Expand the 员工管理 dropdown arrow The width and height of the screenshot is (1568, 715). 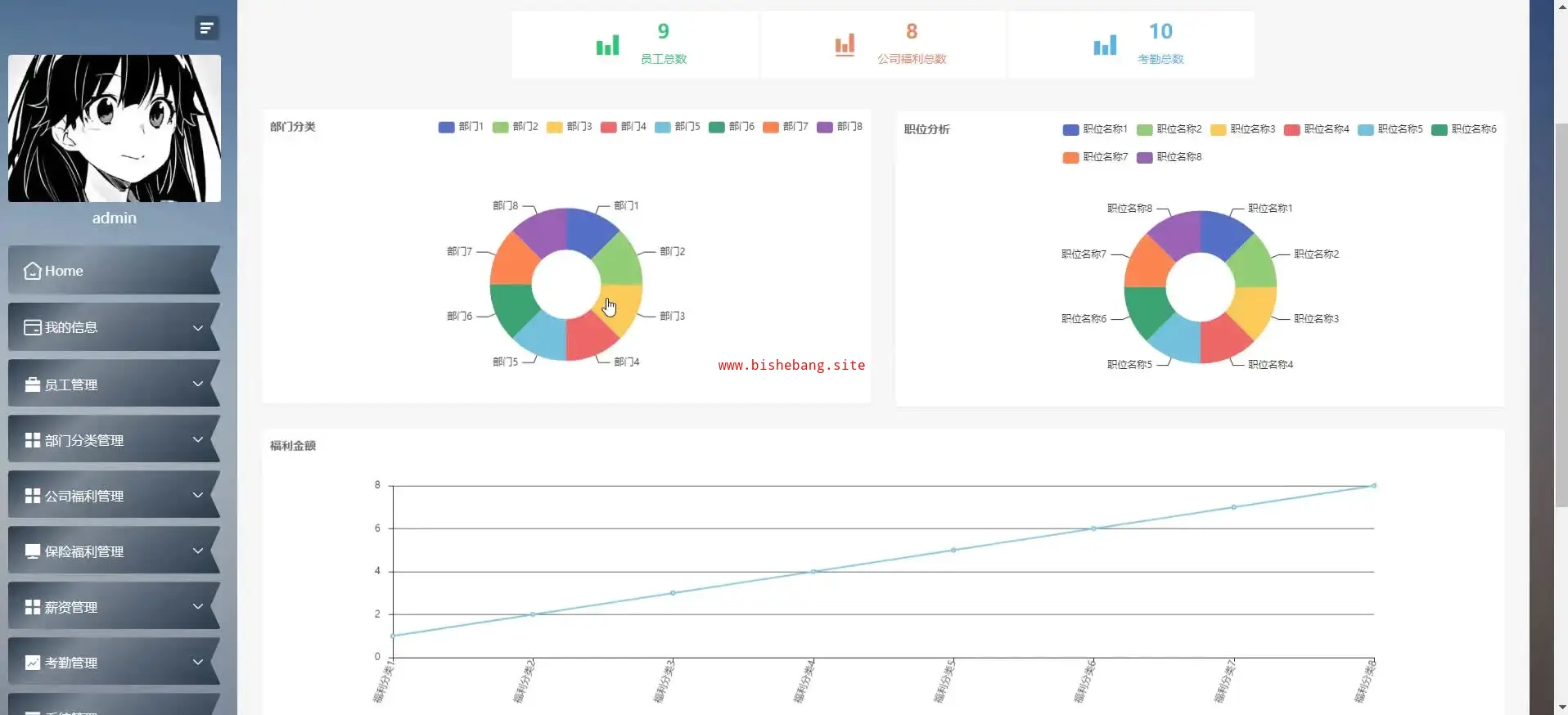pyautogui.click(x=197, y=384)
